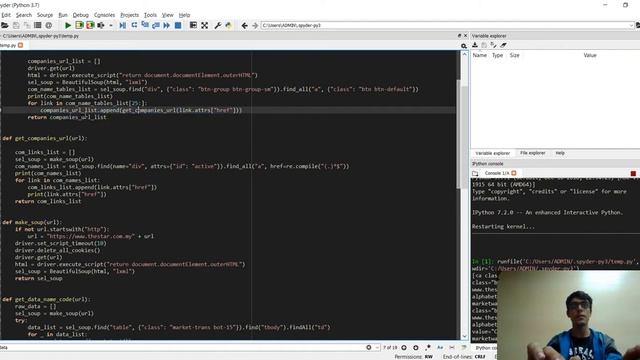The width and height of the screenshot is (640, 360).
Task: Close the editor pane with the X
Action: point(465,36)
